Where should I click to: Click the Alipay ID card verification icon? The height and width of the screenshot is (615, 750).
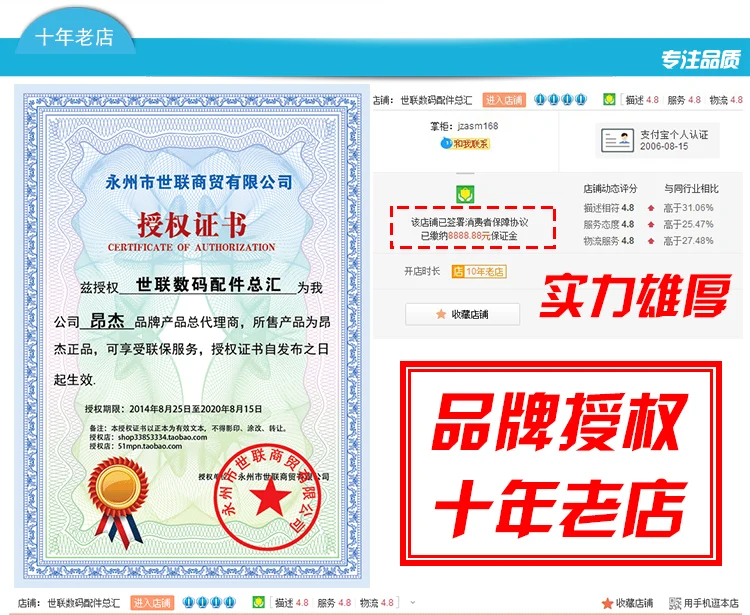[x=617, y=140]
